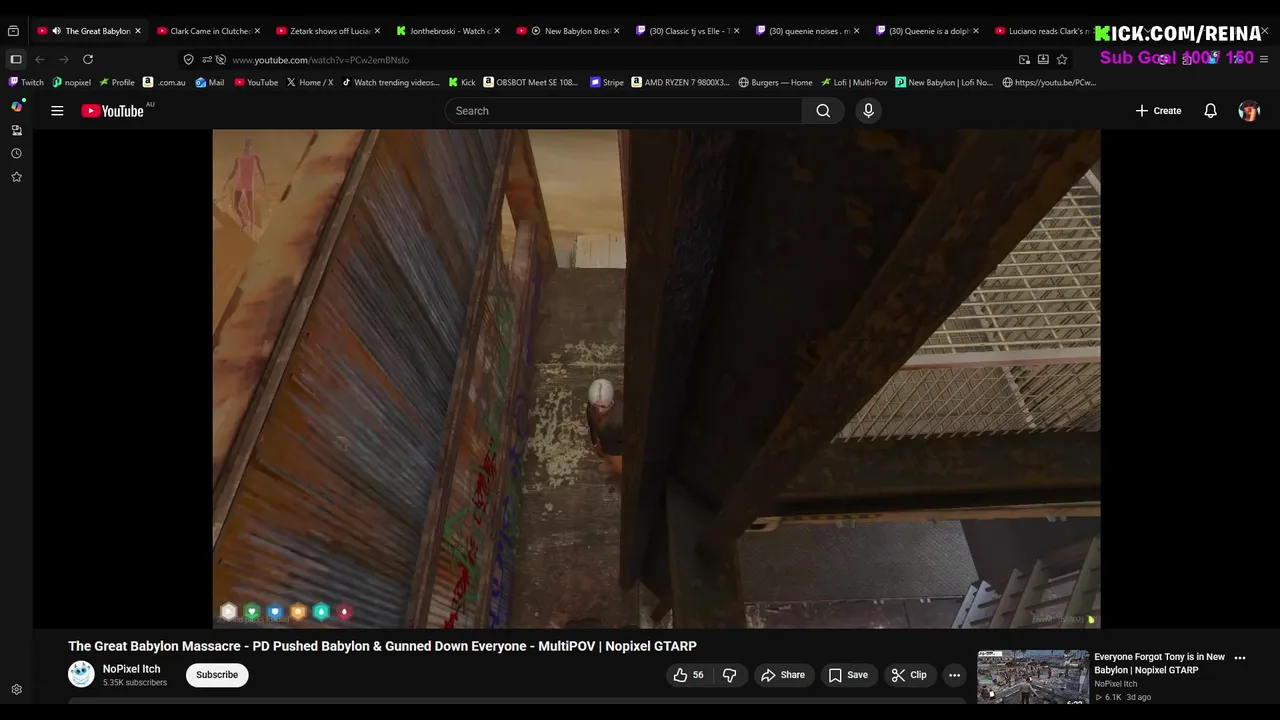Screen dimensions: 1280x720
Task: Open the Mail bookmark
Action: [210, 83]
